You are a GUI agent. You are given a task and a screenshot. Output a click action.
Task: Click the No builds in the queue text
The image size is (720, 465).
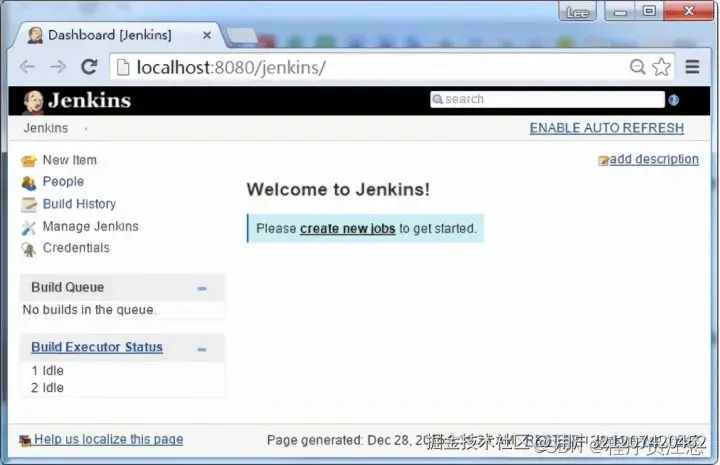pyautogui.click(x=90, y=310)
